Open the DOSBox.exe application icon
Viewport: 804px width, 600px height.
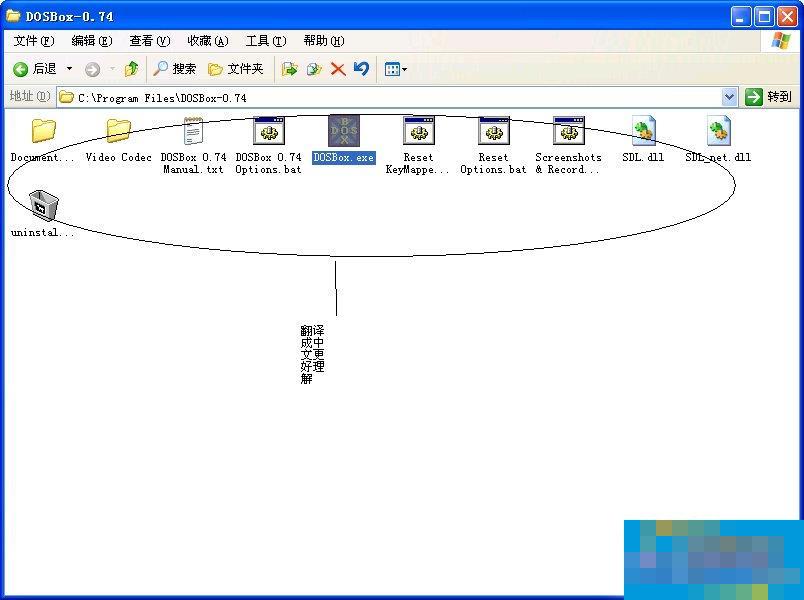coord(343,133)
